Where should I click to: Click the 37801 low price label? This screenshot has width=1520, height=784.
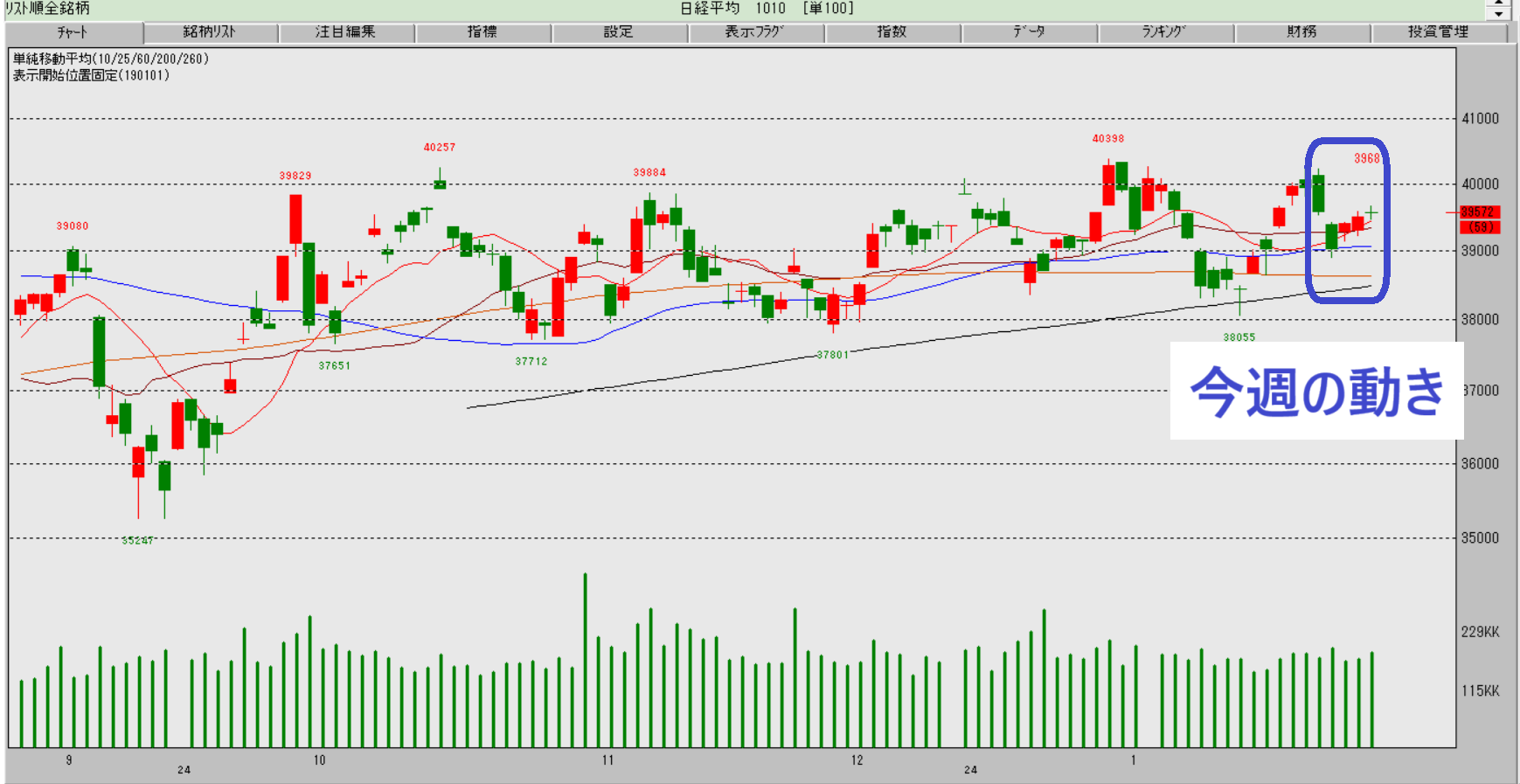point(832,355)
